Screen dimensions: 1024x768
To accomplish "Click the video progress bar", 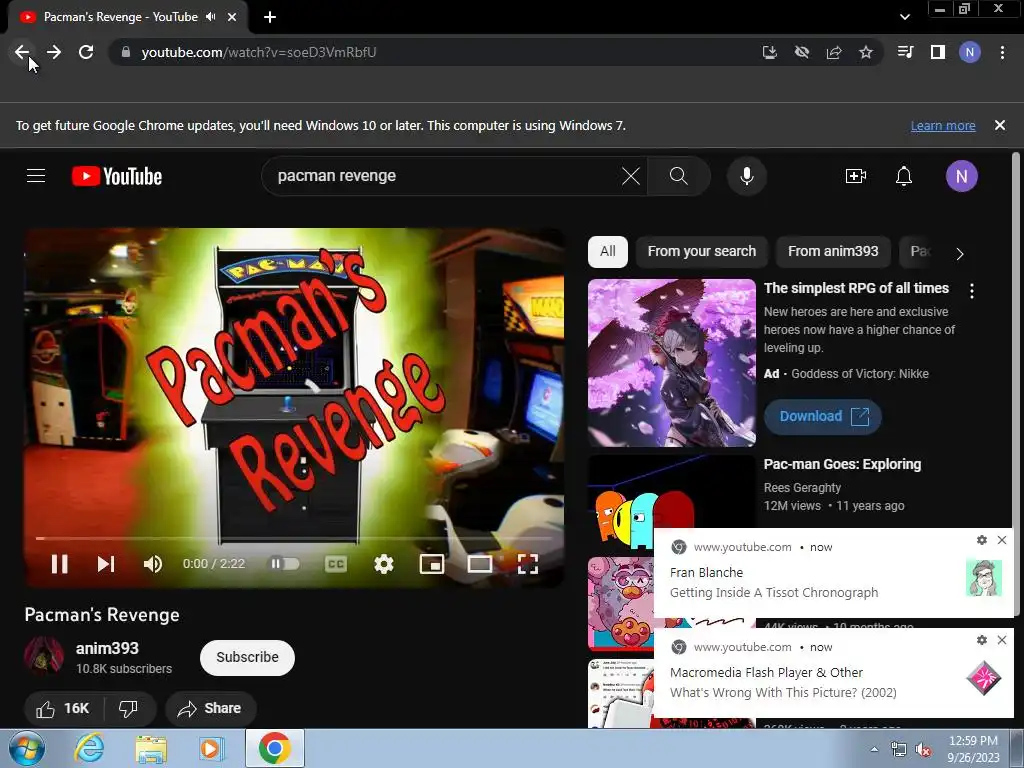I will pos(294,538).
